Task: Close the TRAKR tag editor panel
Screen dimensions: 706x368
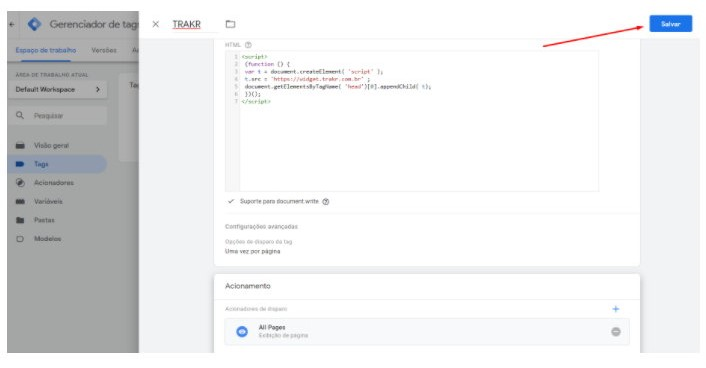Action: [156, 24]
